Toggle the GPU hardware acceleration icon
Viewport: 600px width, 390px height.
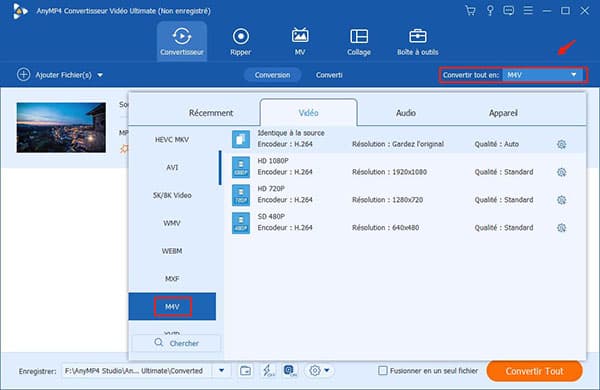290,370
